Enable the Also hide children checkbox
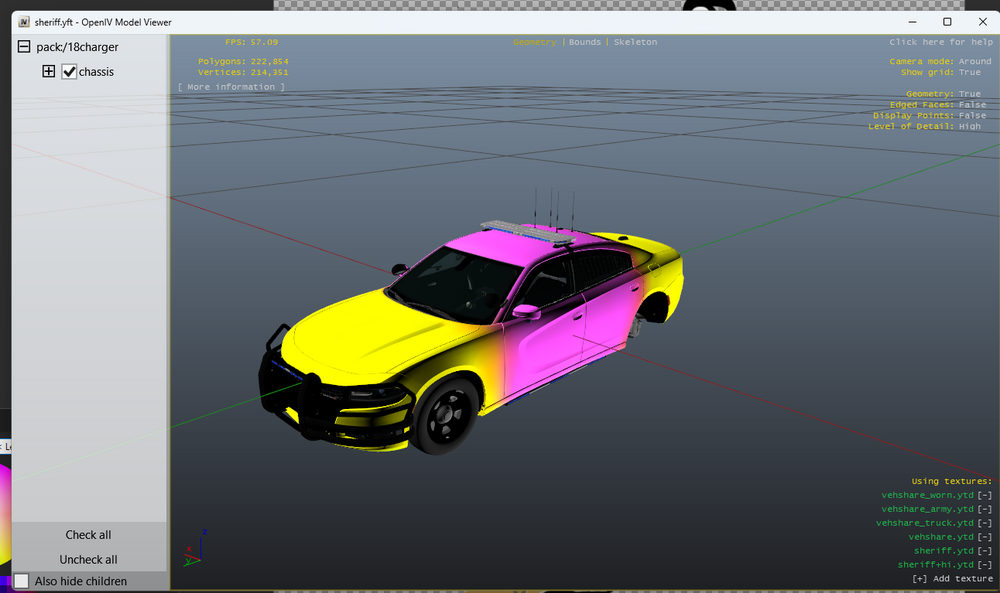Image resolution: width=1000 pixels, height=593 pixels. click(22, 581)
